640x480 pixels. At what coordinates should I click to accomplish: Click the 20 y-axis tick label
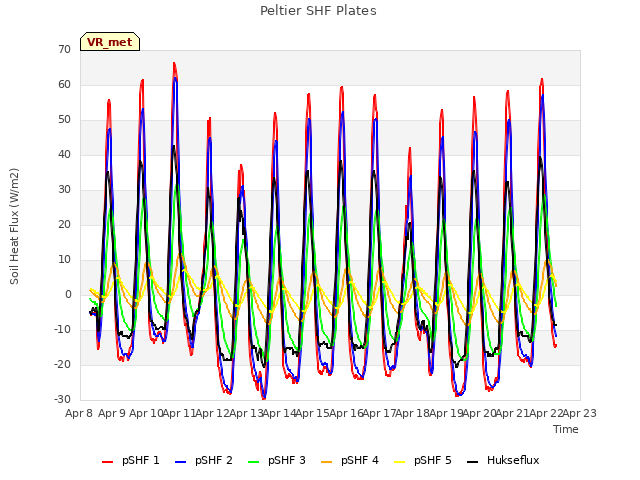[64, 224]
